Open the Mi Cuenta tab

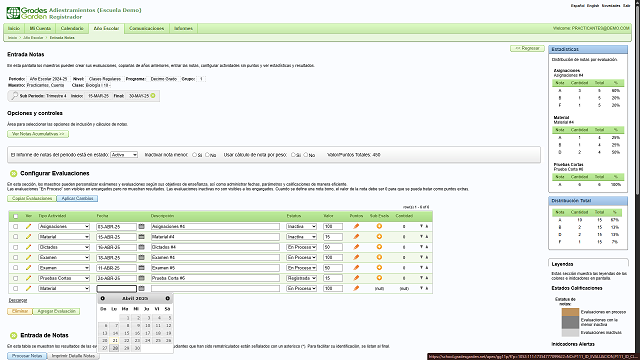click(40, 29)
